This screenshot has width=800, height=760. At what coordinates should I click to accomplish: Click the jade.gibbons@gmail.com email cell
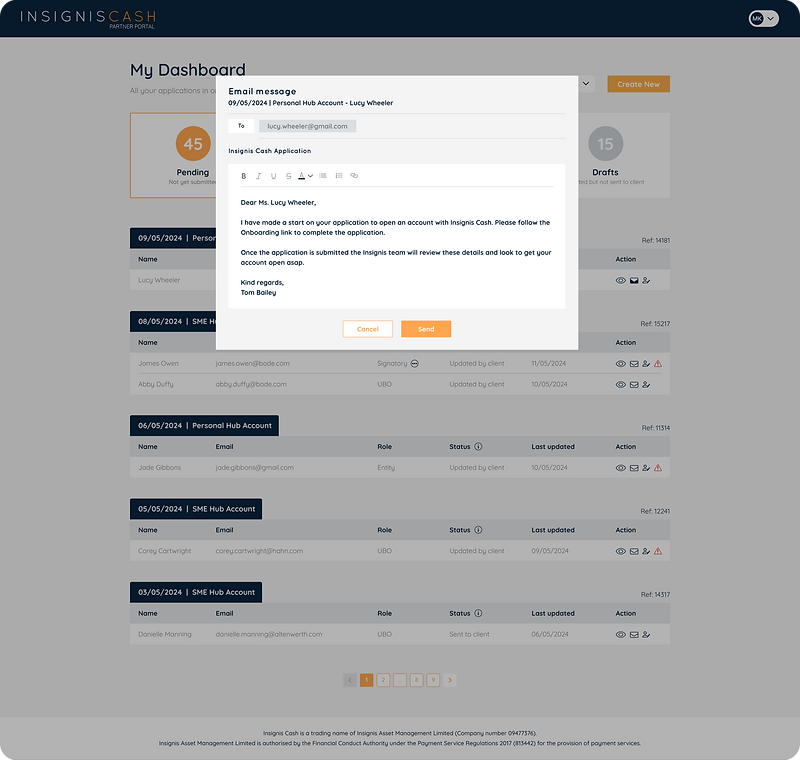point(255,468)
